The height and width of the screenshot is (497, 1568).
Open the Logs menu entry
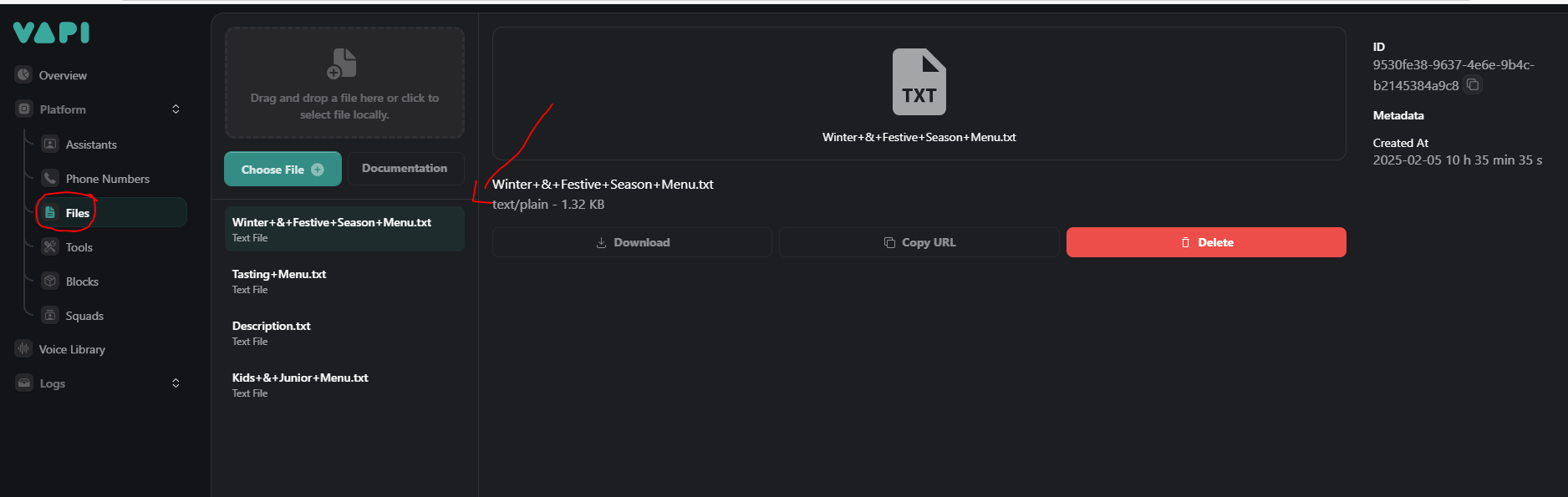52,383
